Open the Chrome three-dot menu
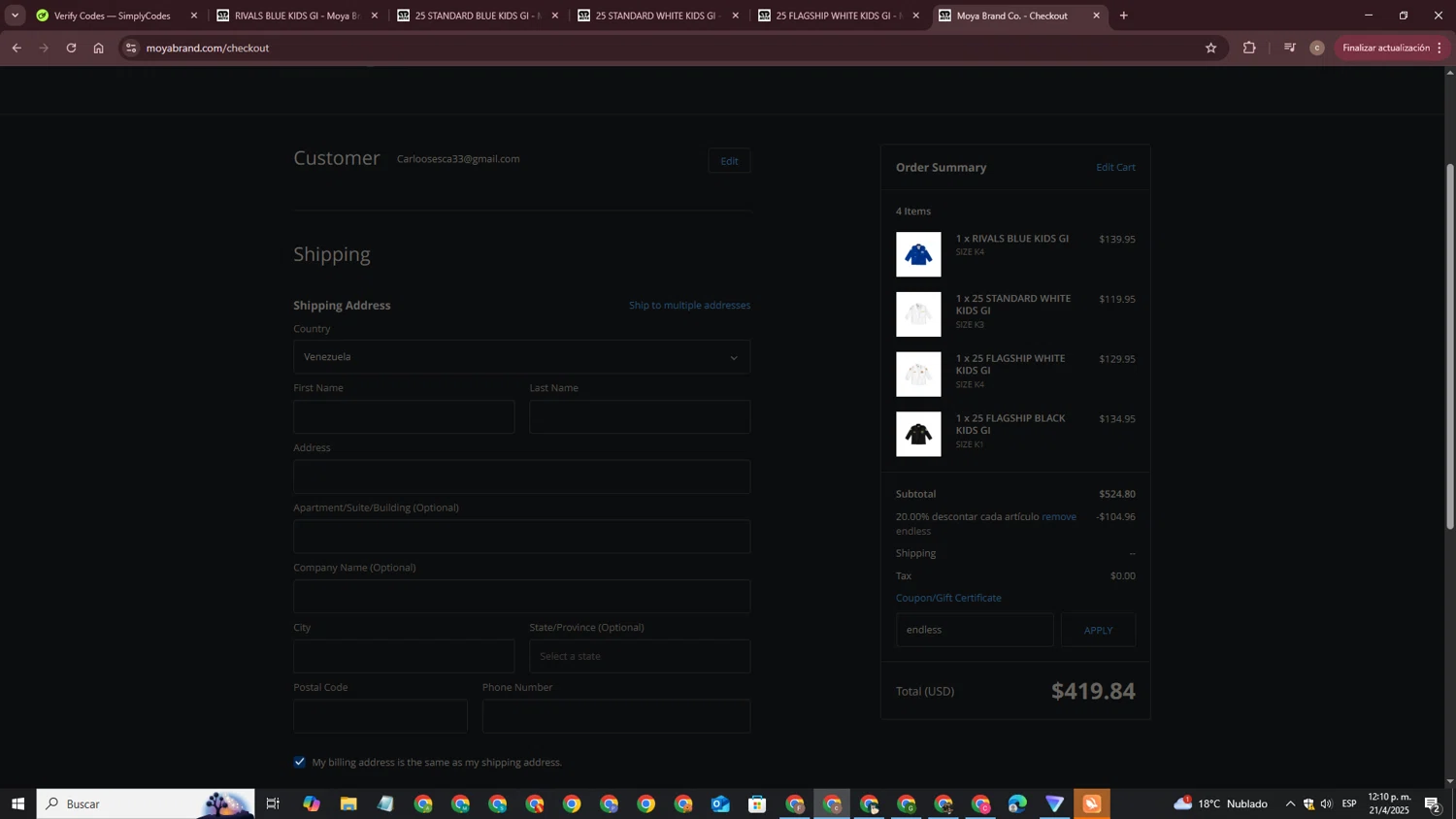Viewport: 1456px width, 819px height. coord(1439,48)
